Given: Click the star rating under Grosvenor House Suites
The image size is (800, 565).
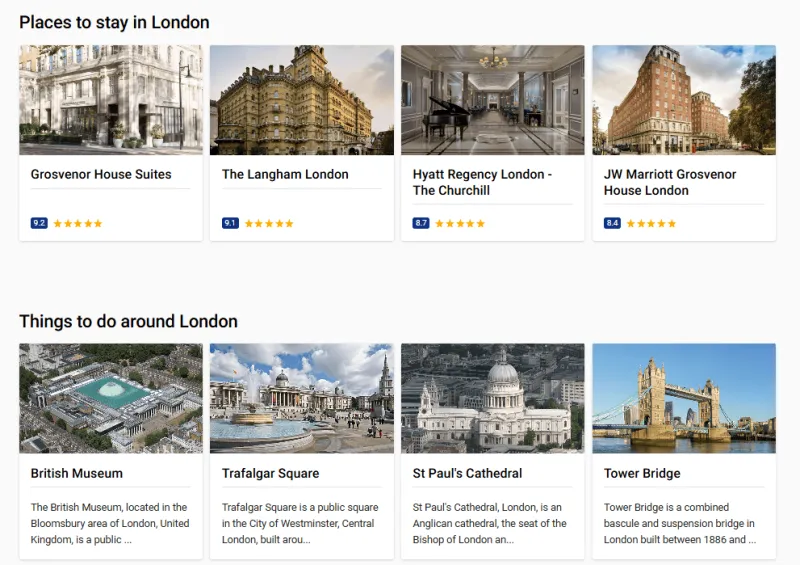Looking at the screenshot, I should tap(78, 223).
